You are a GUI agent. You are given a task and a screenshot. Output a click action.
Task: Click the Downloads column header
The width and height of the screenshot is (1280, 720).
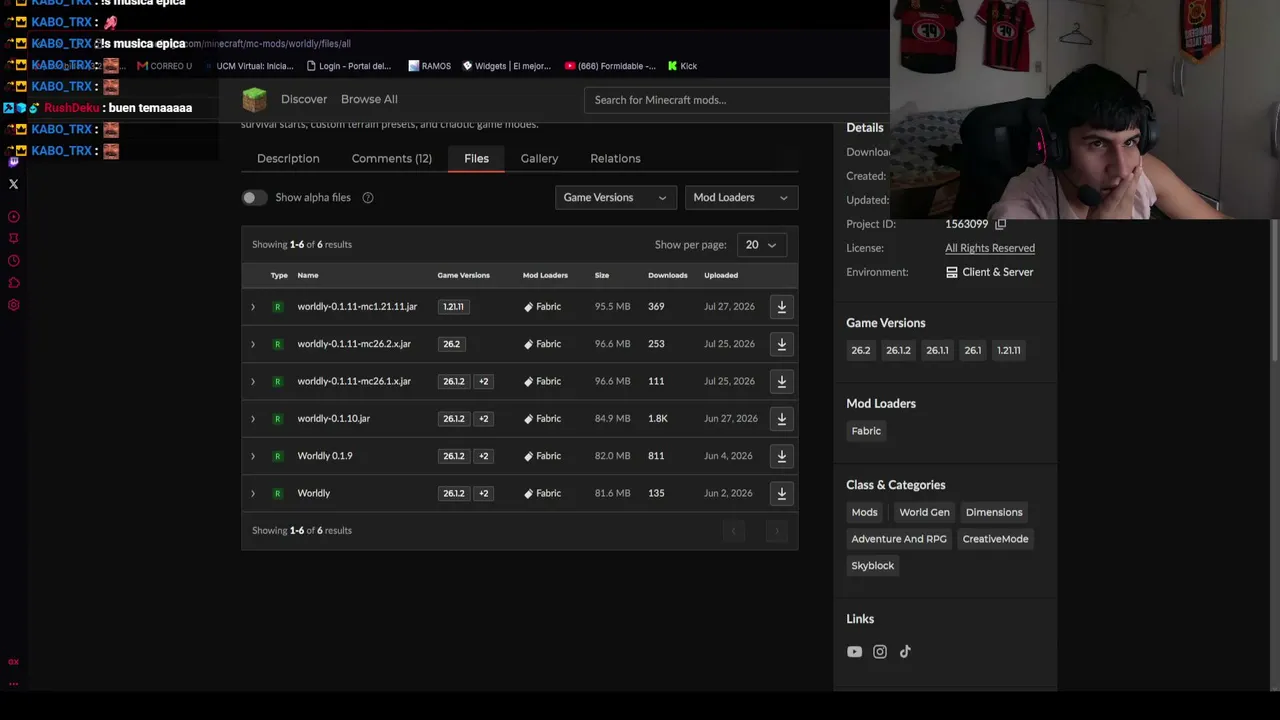point(667,275)
